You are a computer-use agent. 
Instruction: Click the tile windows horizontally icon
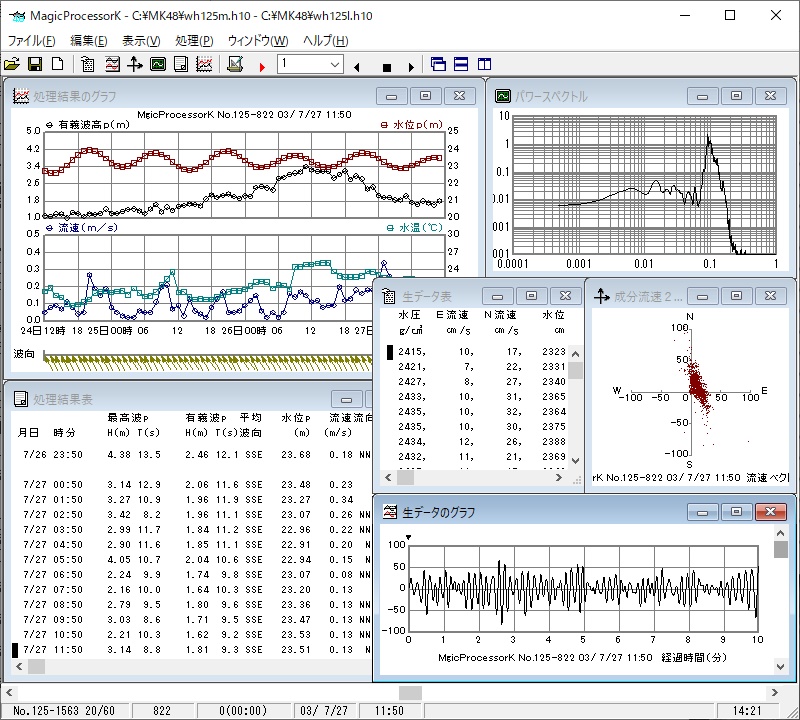(x=461, y=65)
